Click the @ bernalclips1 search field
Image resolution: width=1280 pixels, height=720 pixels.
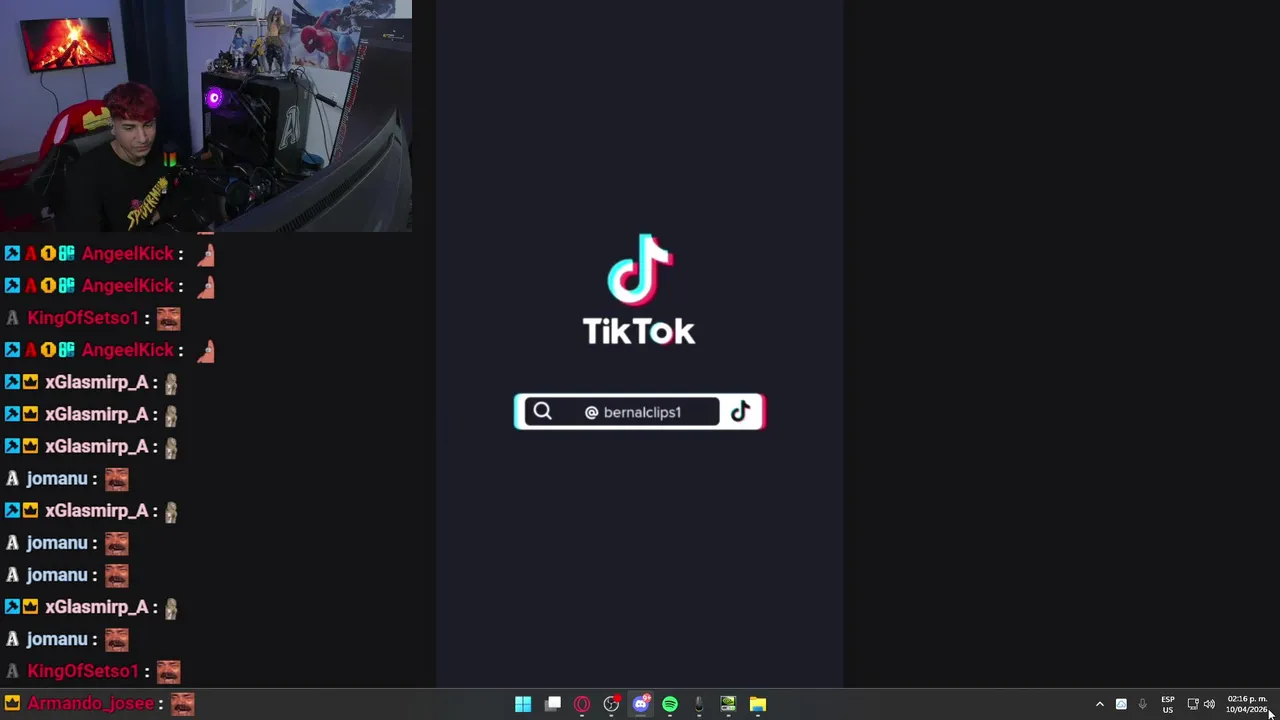click(x=622, y=412)
